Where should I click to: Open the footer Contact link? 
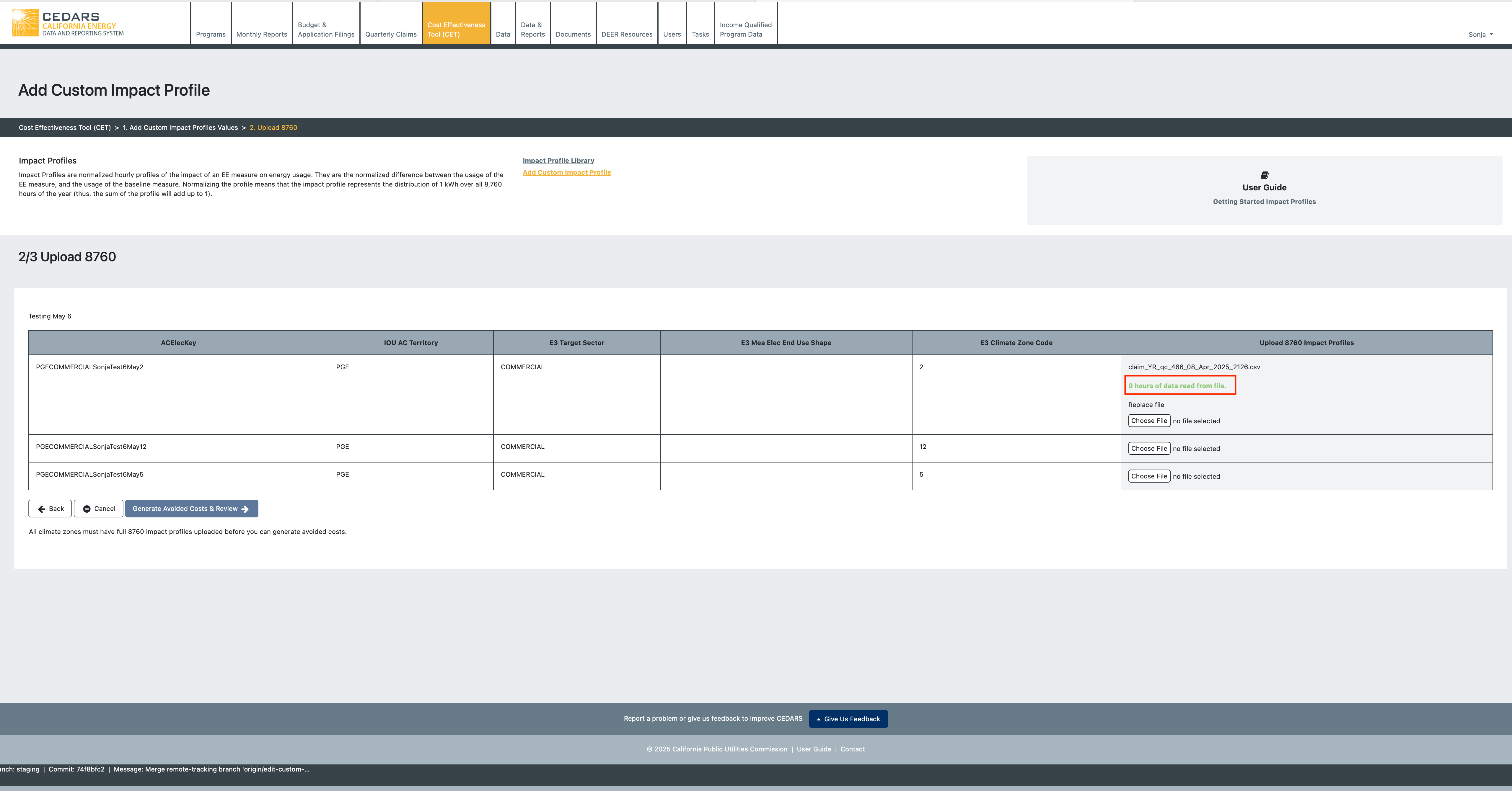pos(852,749)
